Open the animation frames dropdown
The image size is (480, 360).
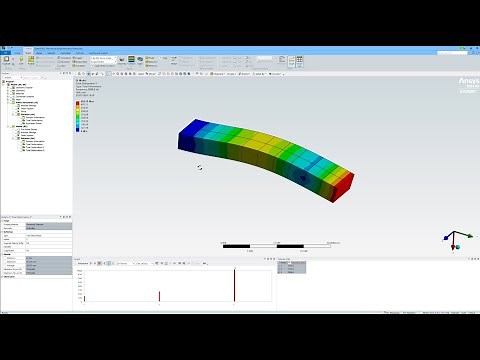(x=125, y=263)
